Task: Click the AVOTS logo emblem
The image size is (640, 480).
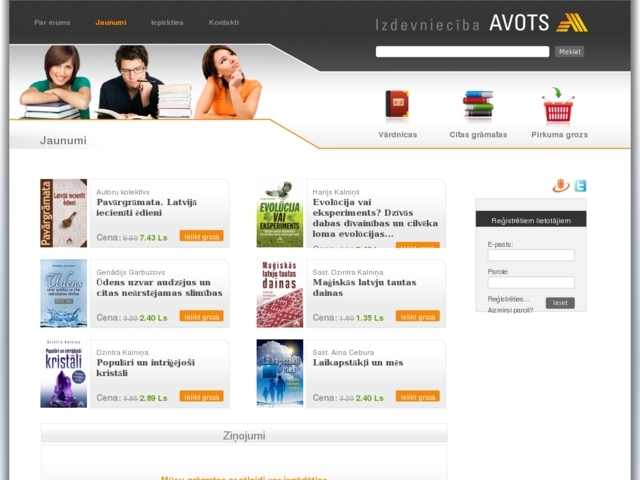Action: click(x=572, y=22)
